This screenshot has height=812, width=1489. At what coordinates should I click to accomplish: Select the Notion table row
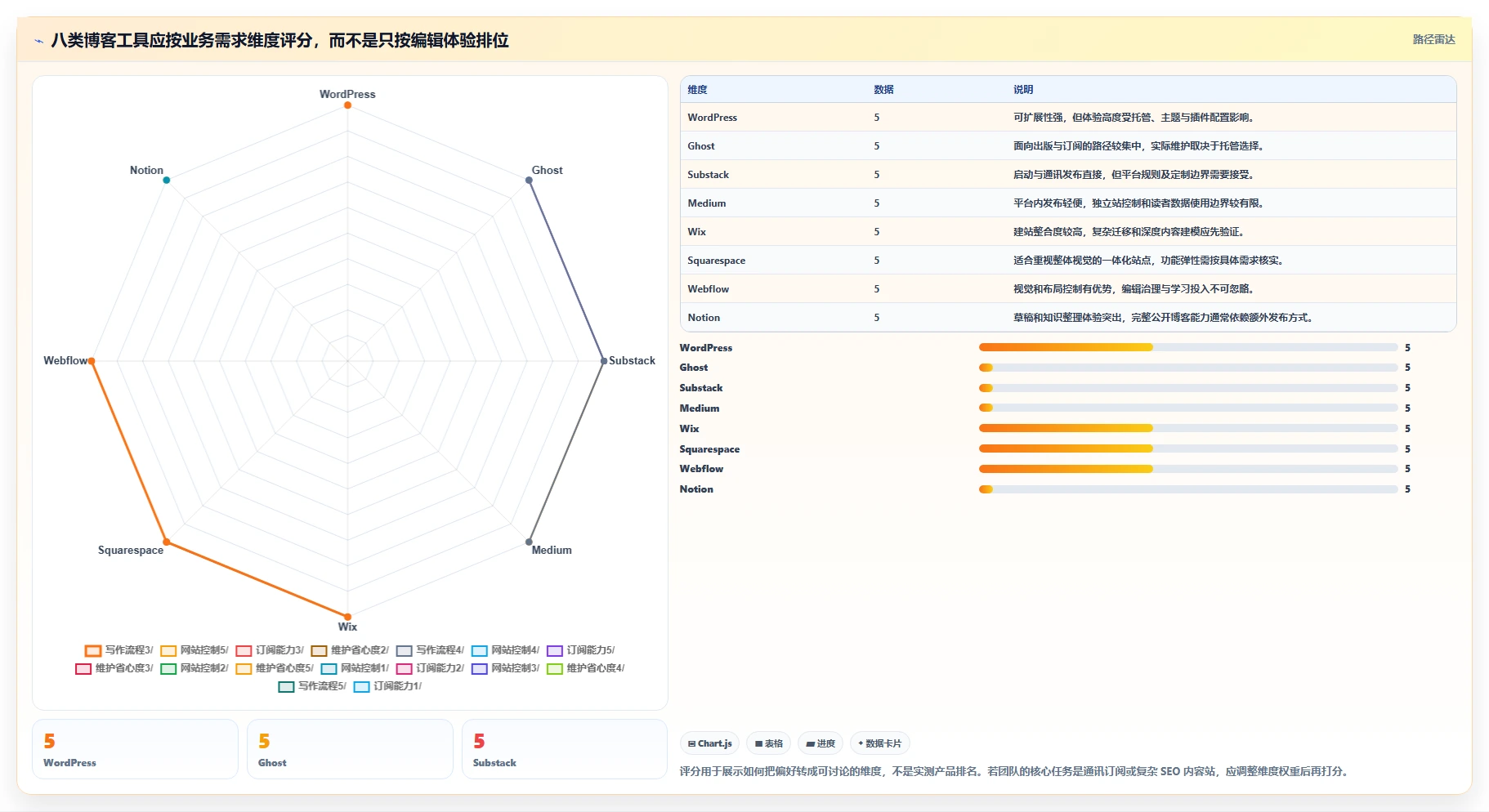tap(1068, 318)
